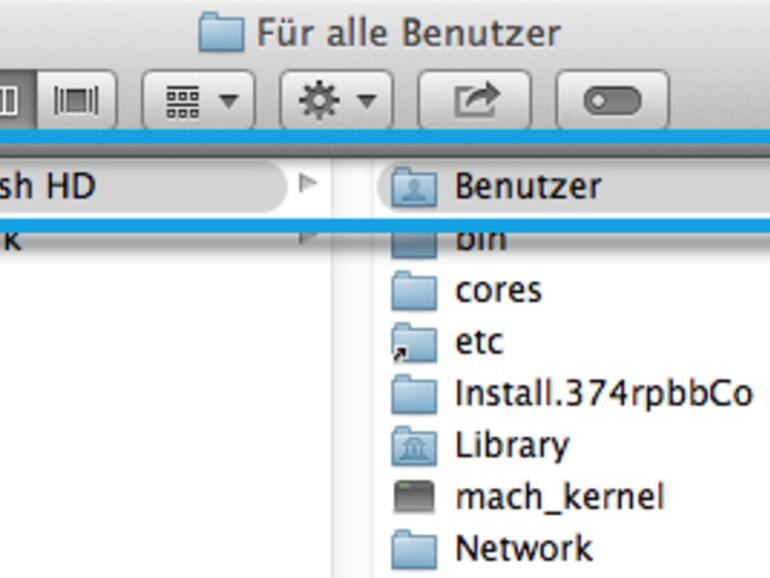Viewport: 770px width, 578px height.
Task: Expand the Macintosh HD column arrow
Action: 308,183
